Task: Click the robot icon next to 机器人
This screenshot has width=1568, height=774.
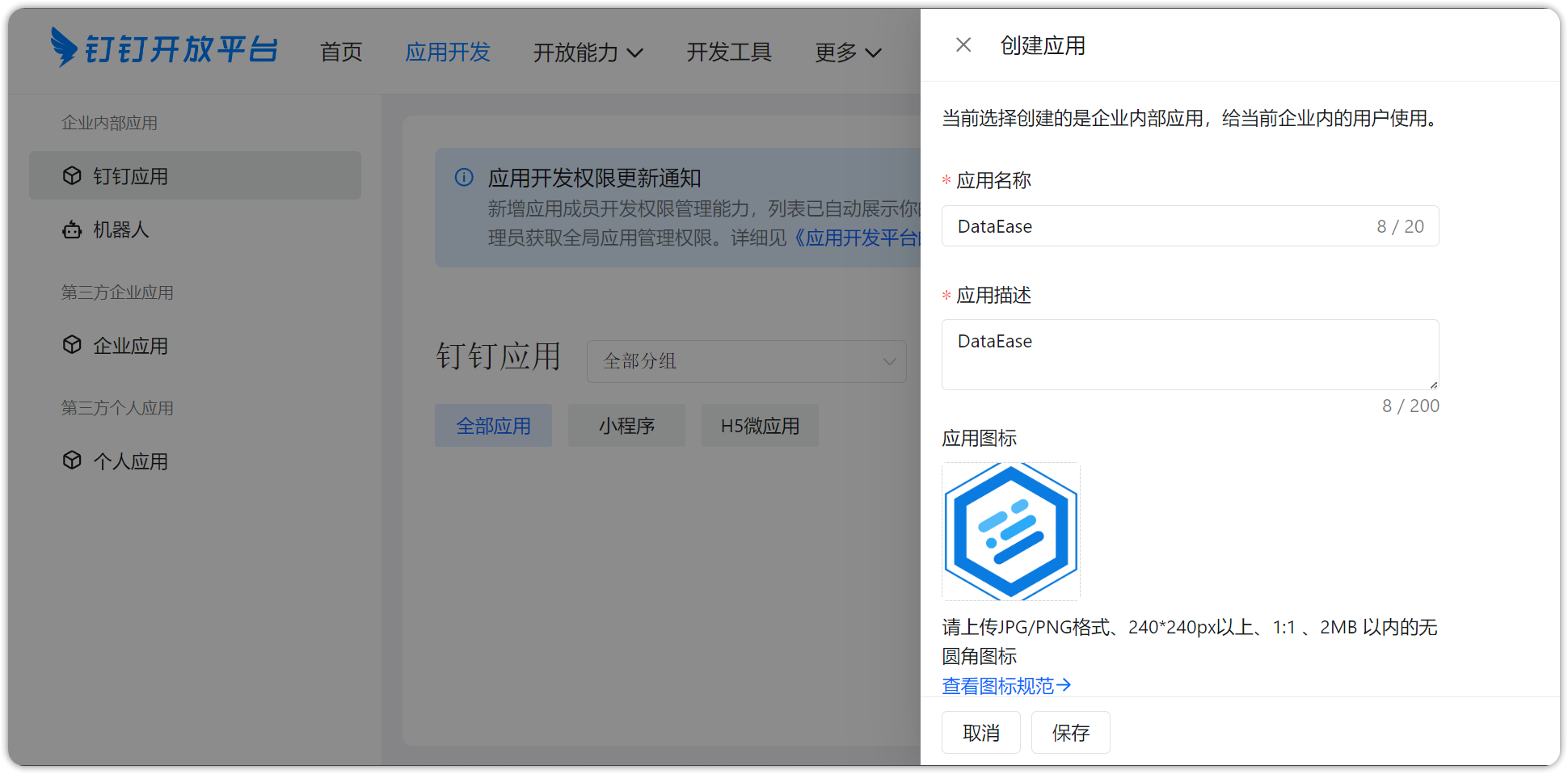Action: pos(72,229)
